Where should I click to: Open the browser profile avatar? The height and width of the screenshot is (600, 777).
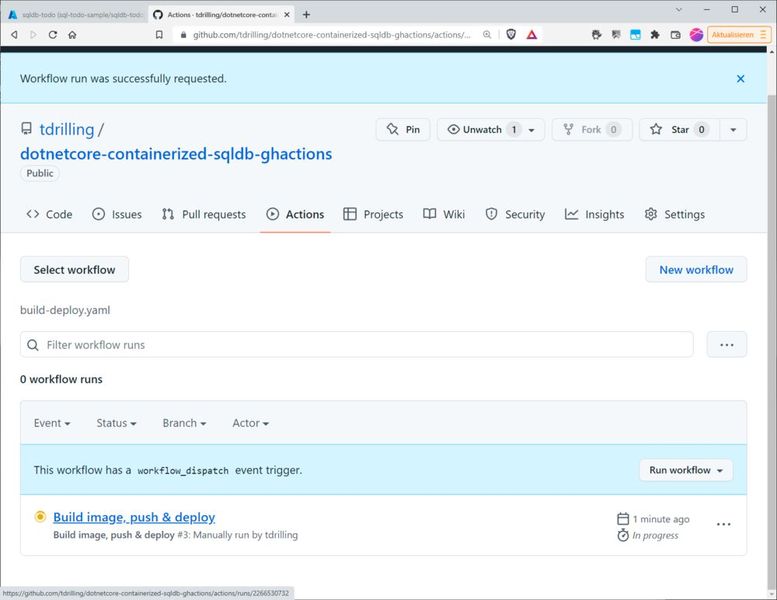(x=696, y=35)
